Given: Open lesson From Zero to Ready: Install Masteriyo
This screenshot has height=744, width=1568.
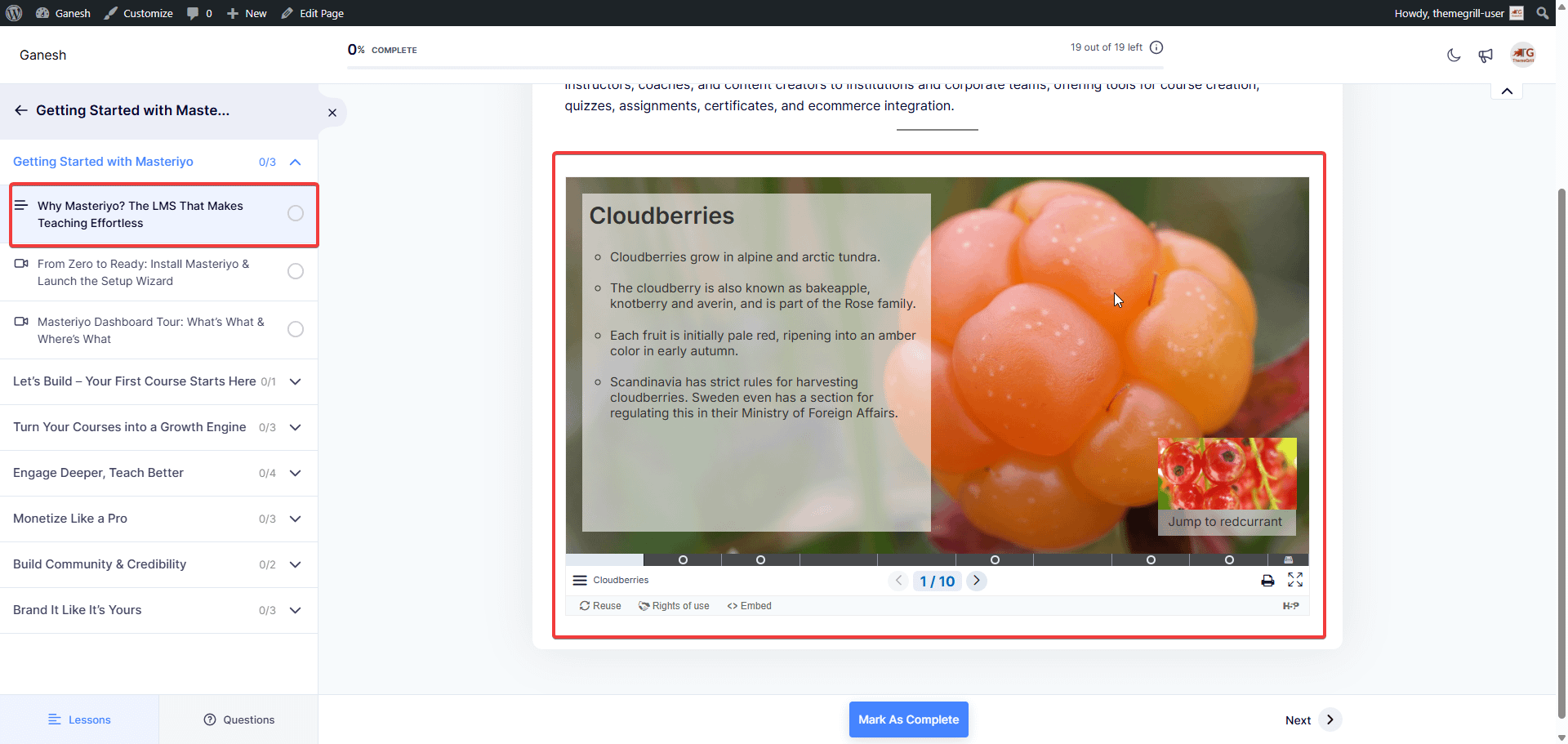Looking at the screenshot, I should (x=144, y=272).
